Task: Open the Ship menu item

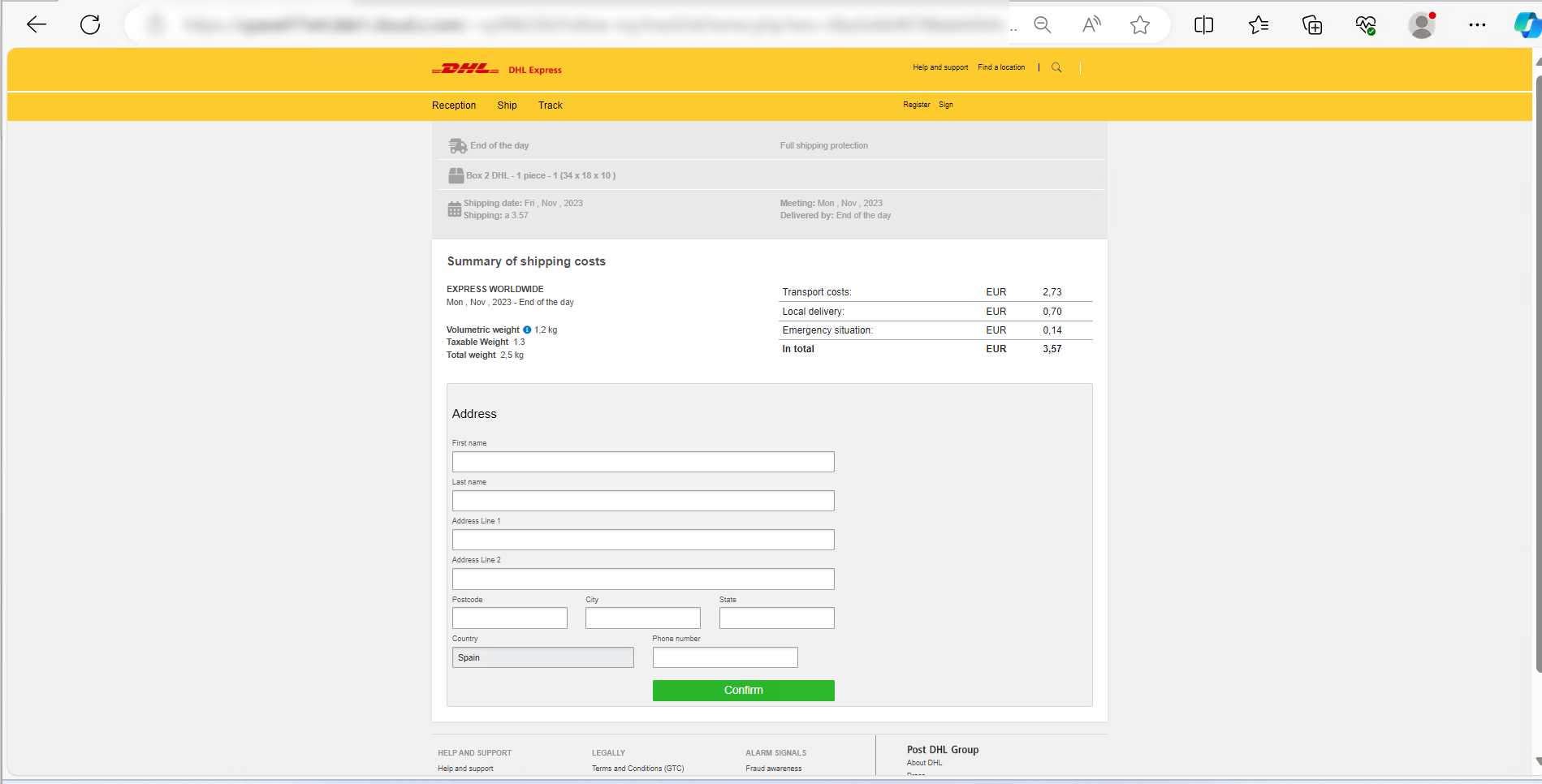Action: pyautogui.click(x=507, y=106)
